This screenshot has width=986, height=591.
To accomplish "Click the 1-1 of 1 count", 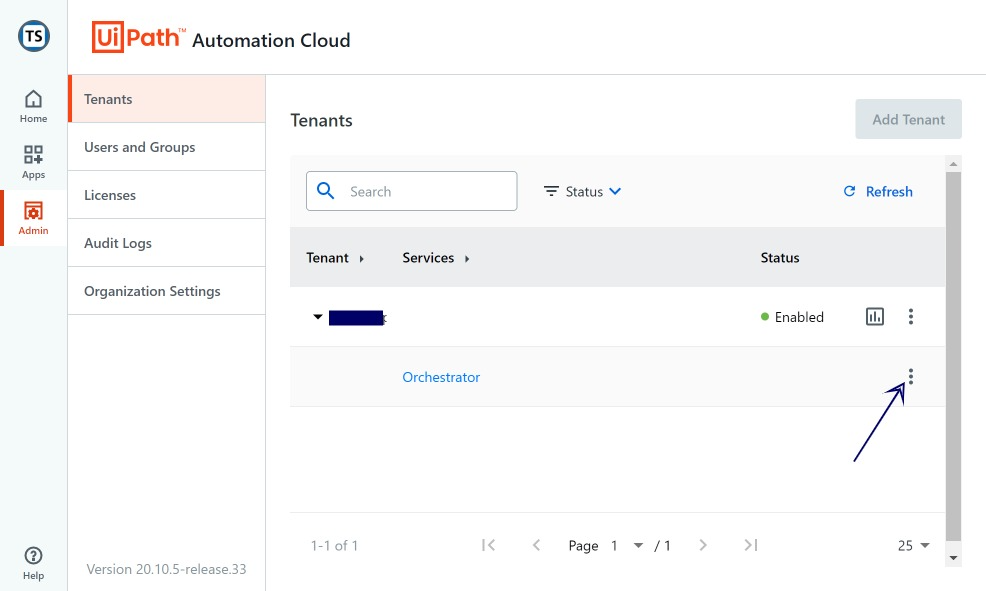I will [334, 545].
